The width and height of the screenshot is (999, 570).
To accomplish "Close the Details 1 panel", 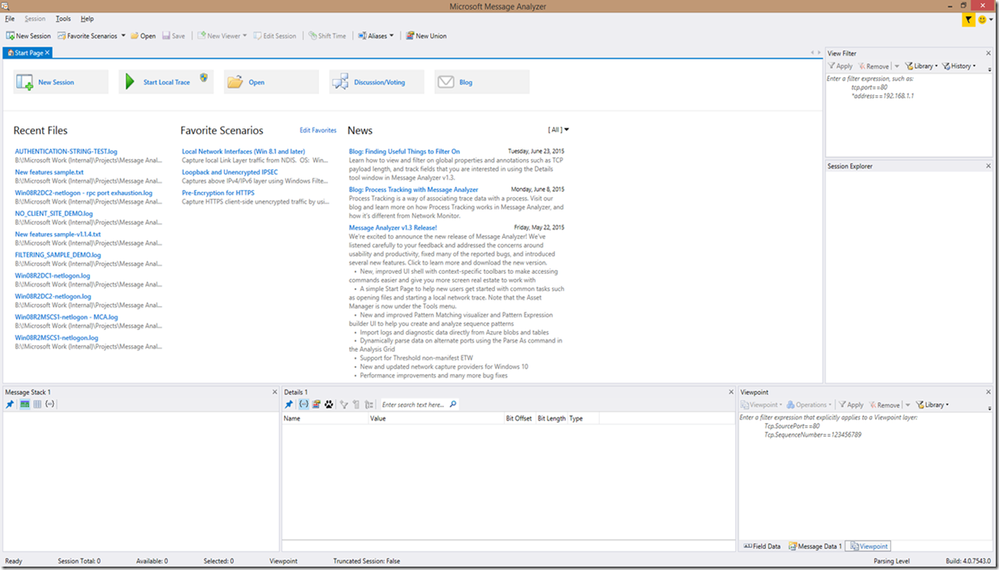I will pos(730,392).
